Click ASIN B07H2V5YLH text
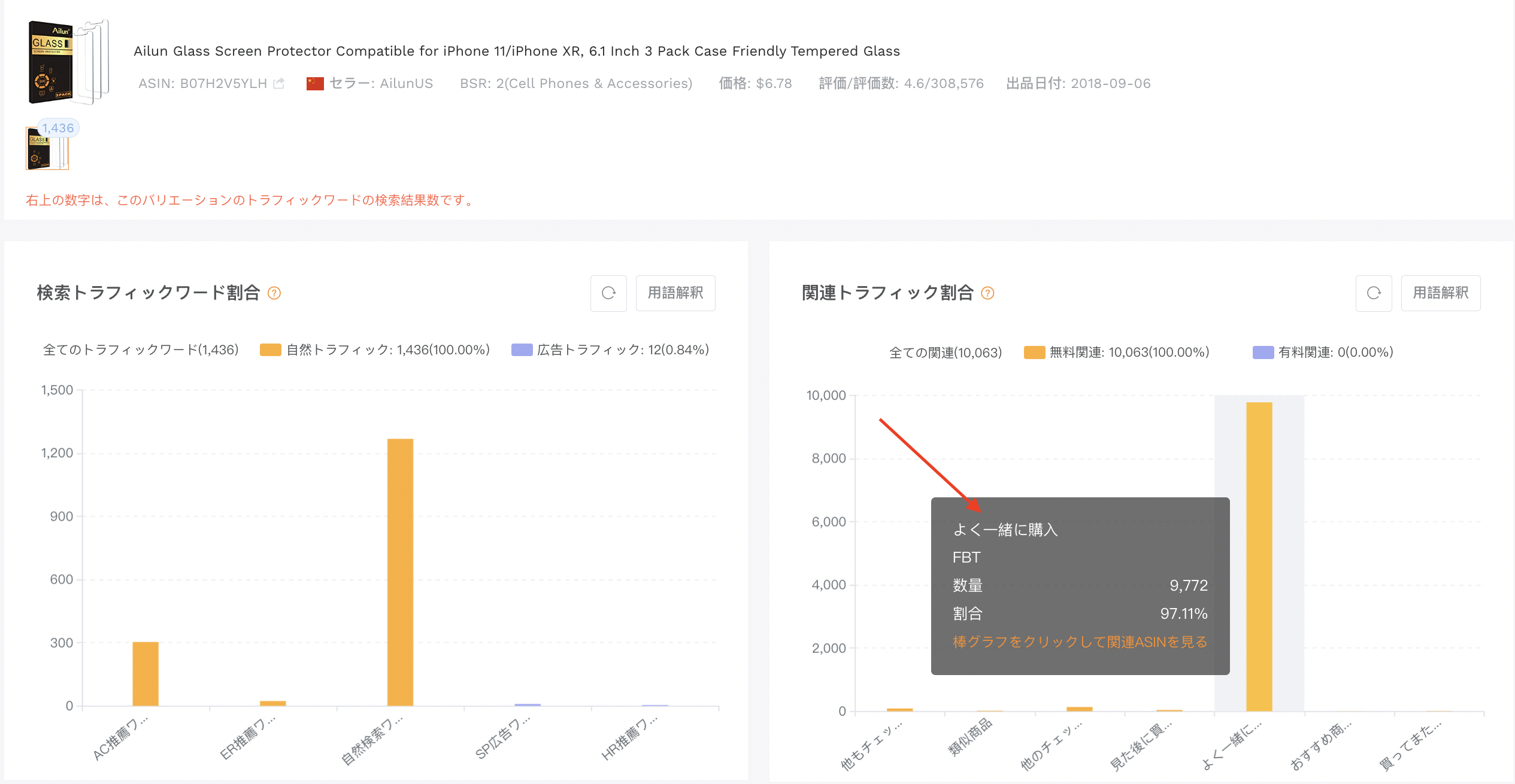 tap(202, 84)
